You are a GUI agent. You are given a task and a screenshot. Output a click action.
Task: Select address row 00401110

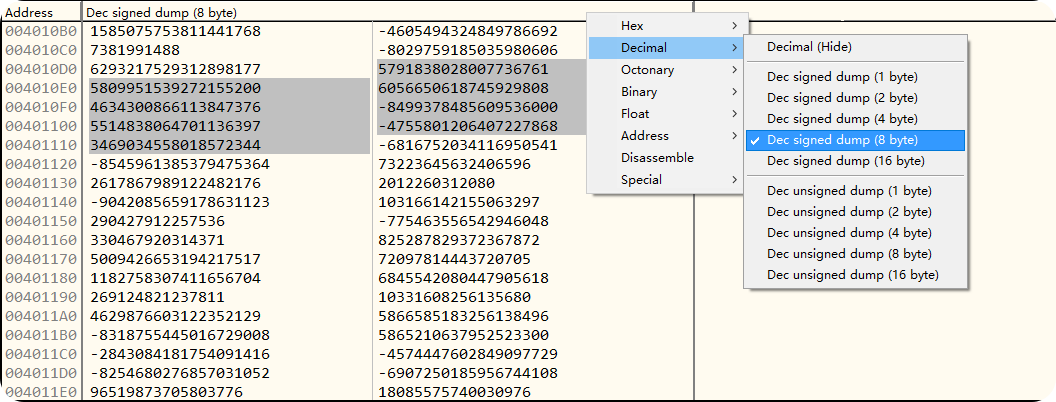click(x=40, y=144)
